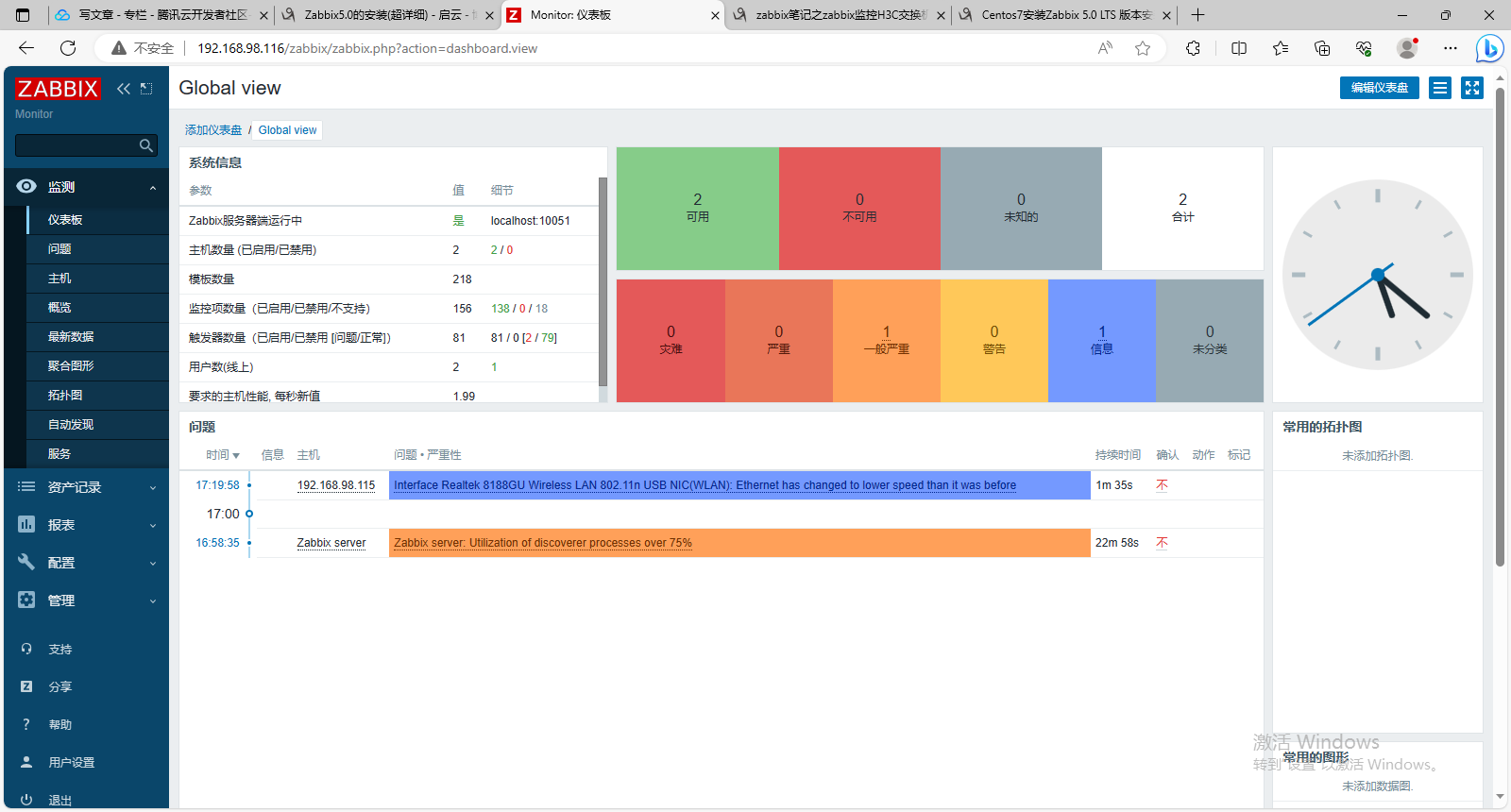
Task: Open 自动发现 discovery menu item
Action: [x=71, y=425]
